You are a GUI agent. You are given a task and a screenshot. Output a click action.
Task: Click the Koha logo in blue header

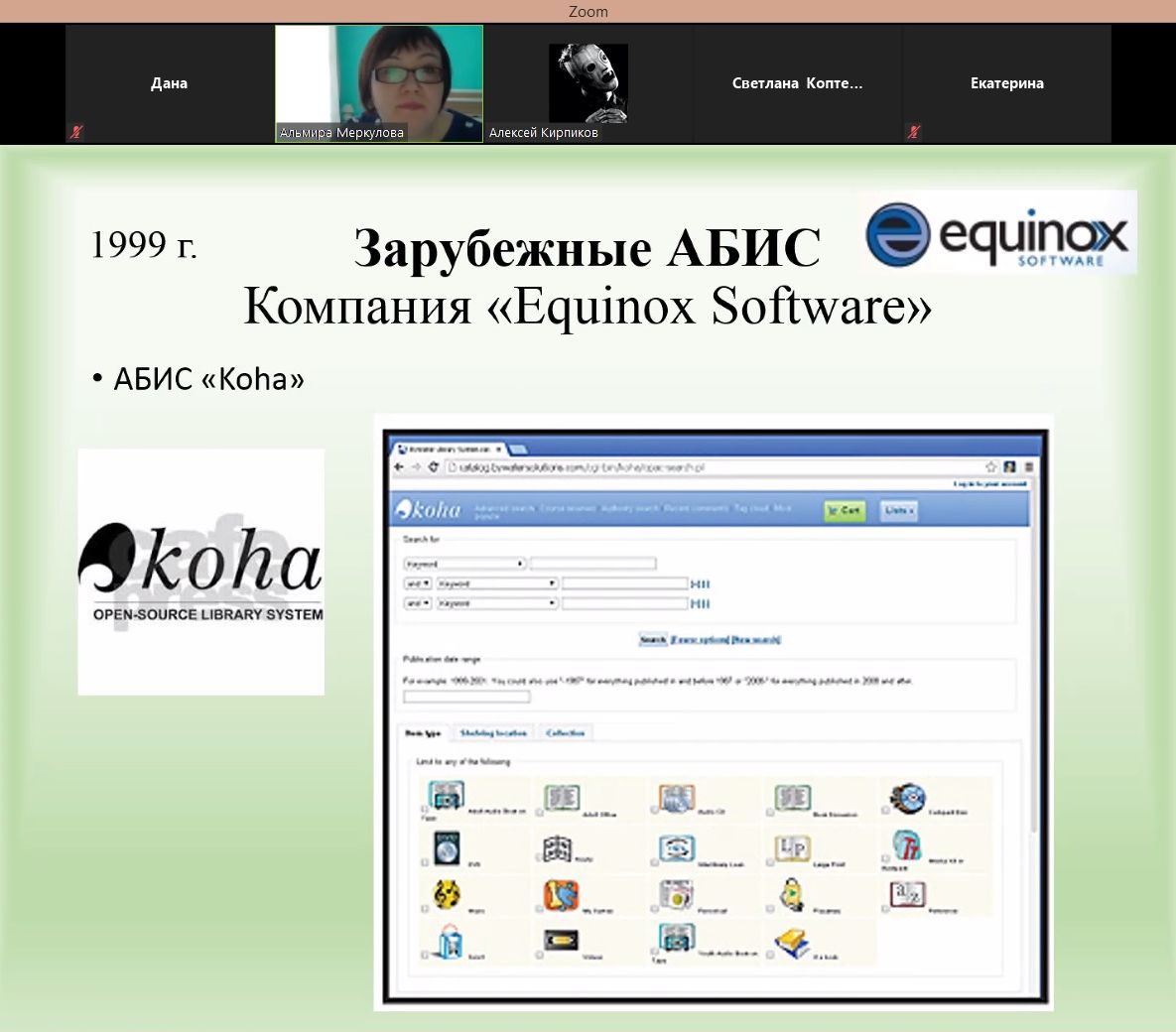(x=429, y=509)
